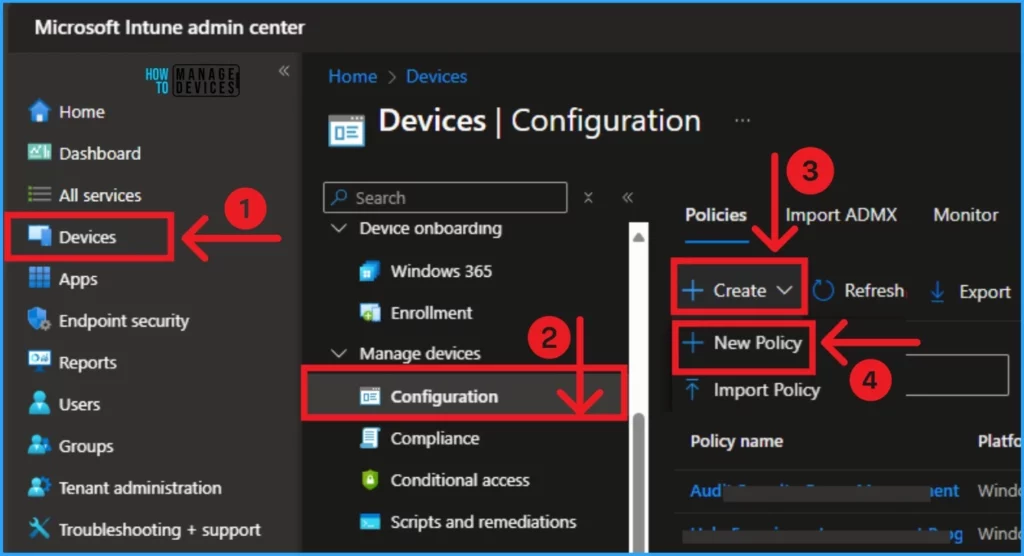Clear the search box with X icon
The width and height of the screenshot is (1024, 556).
tap(588, 197)
